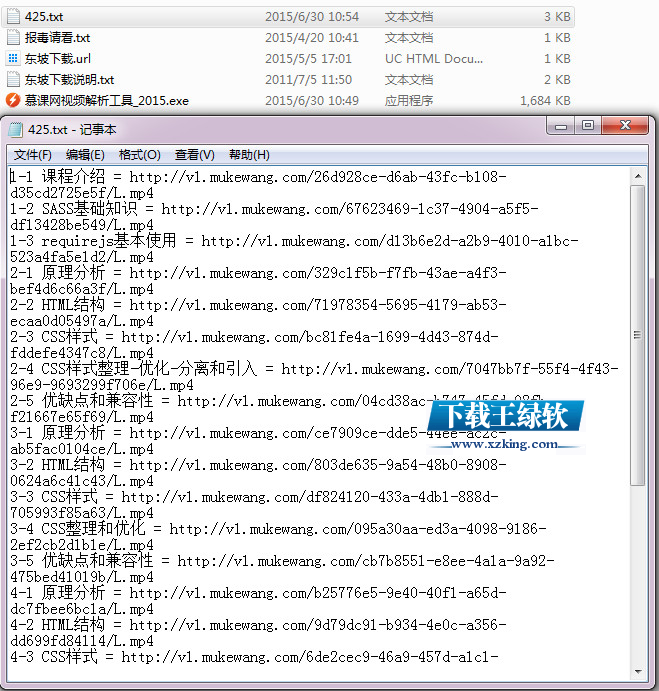Minimize the 425.txt Notepad window
The height and width of the screenshot is (691, 659).
(x=560, y=126)
